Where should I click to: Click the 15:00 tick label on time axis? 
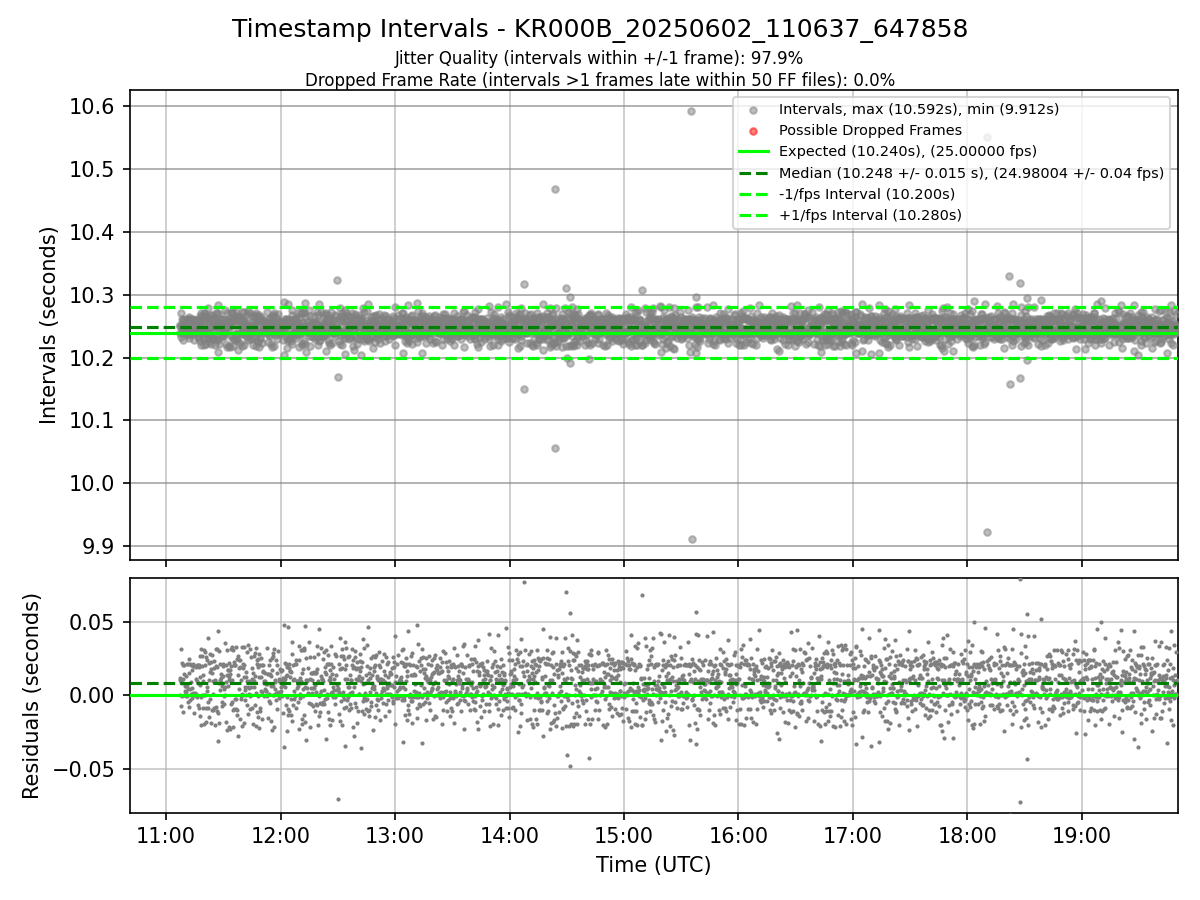(624, 836)
